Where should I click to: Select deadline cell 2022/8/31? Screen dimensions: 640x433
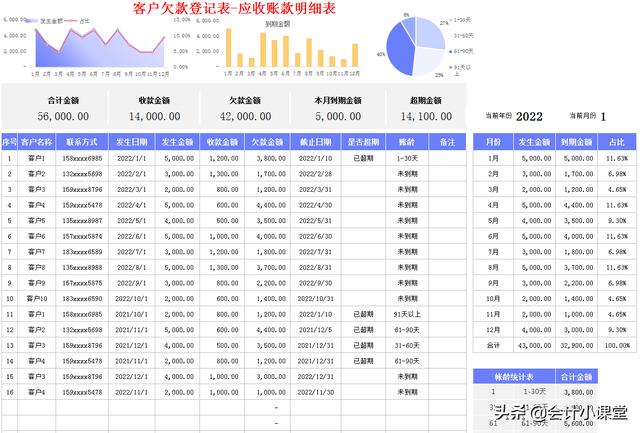click(x=316, y=267)
